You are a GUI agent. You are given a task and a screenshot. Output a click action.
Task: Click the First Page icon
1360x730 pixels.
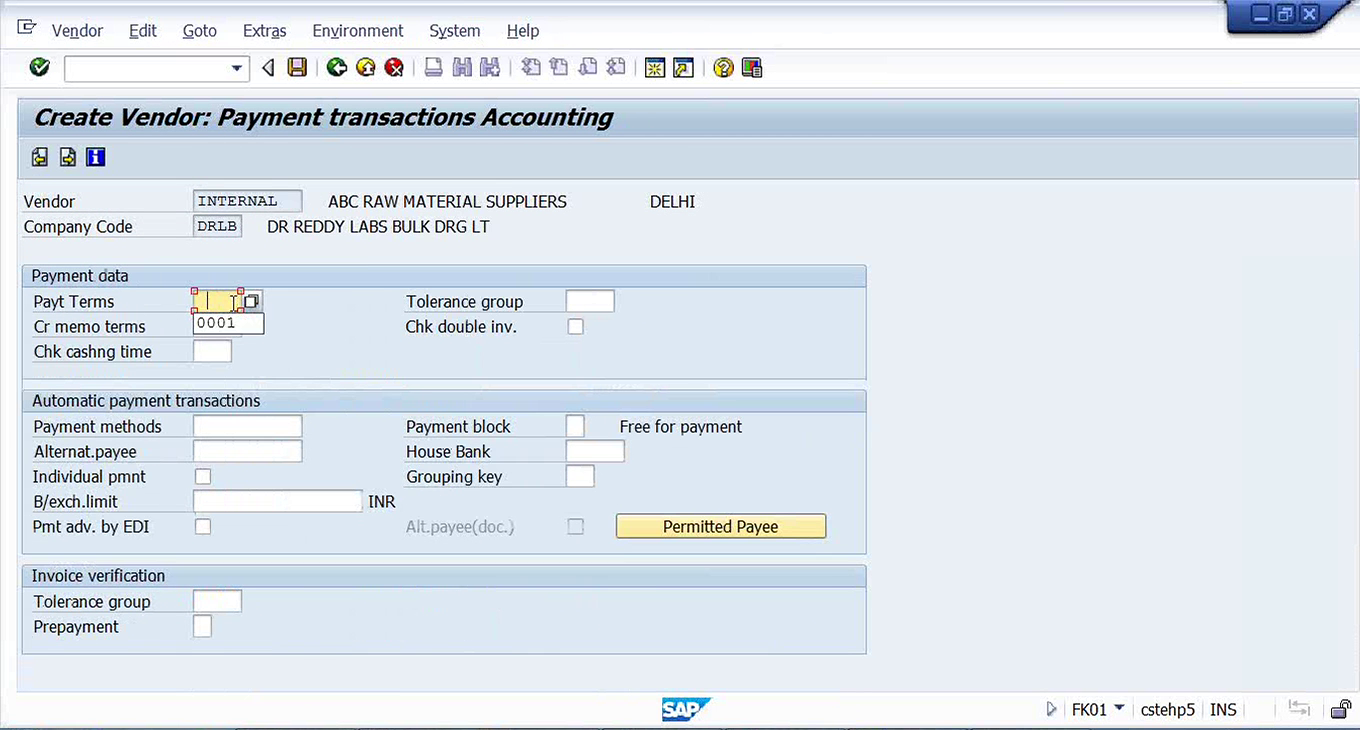point(531,68)
